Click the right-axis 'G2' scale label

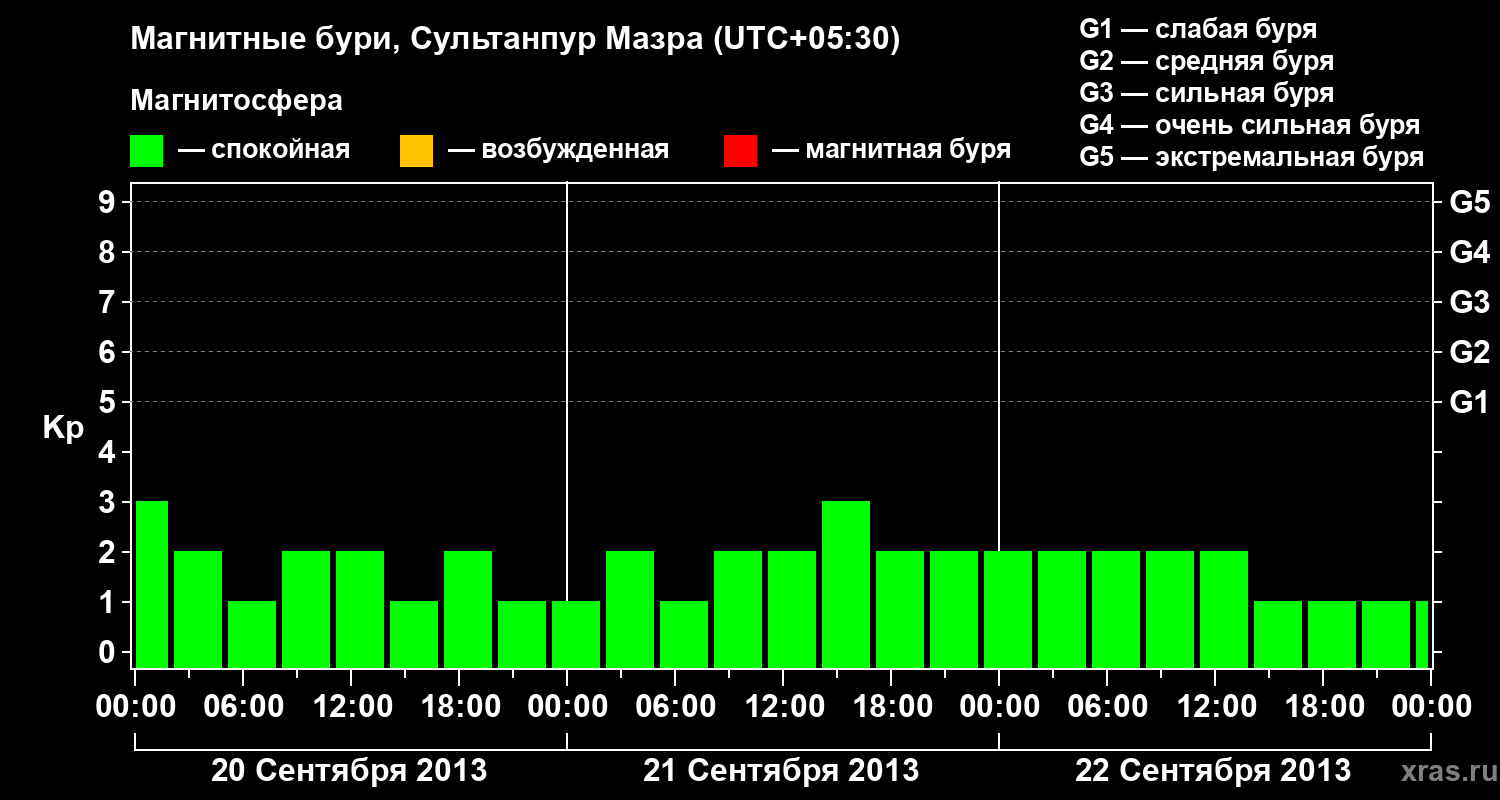(x=1470, y=352)
